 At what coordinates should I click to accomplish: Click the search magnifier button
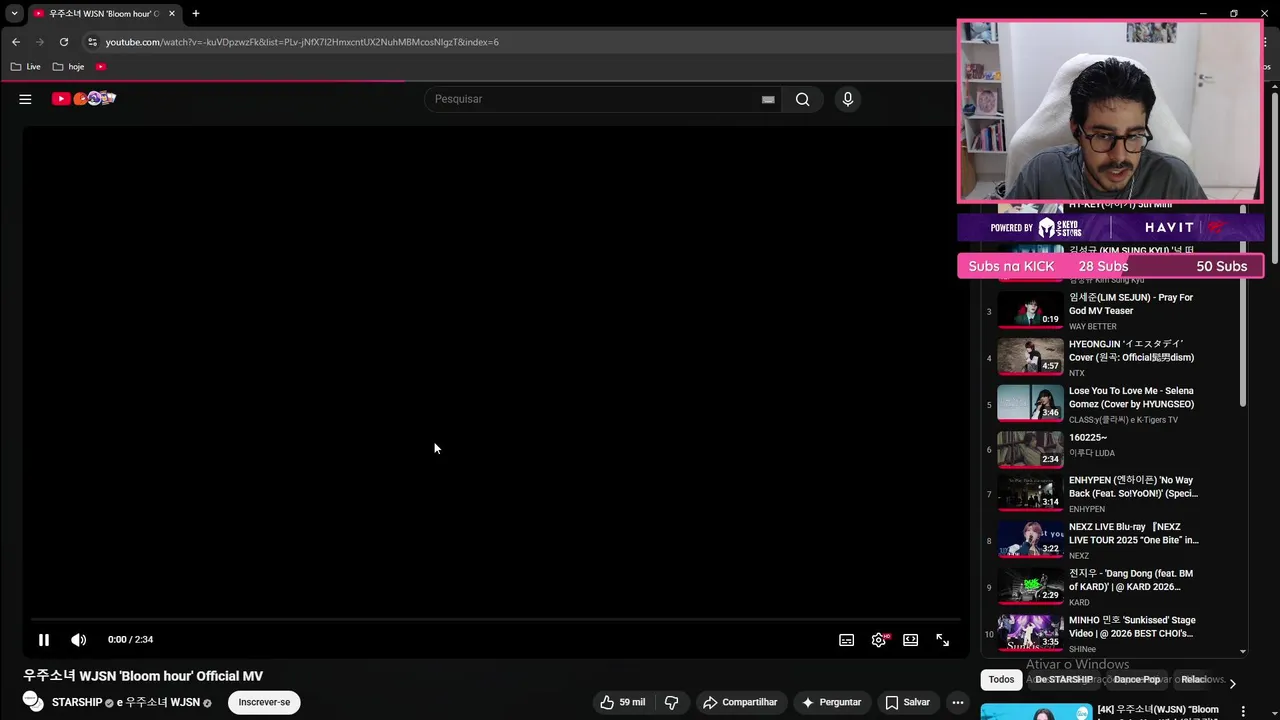pyautogui.click(x=802, y=99)
